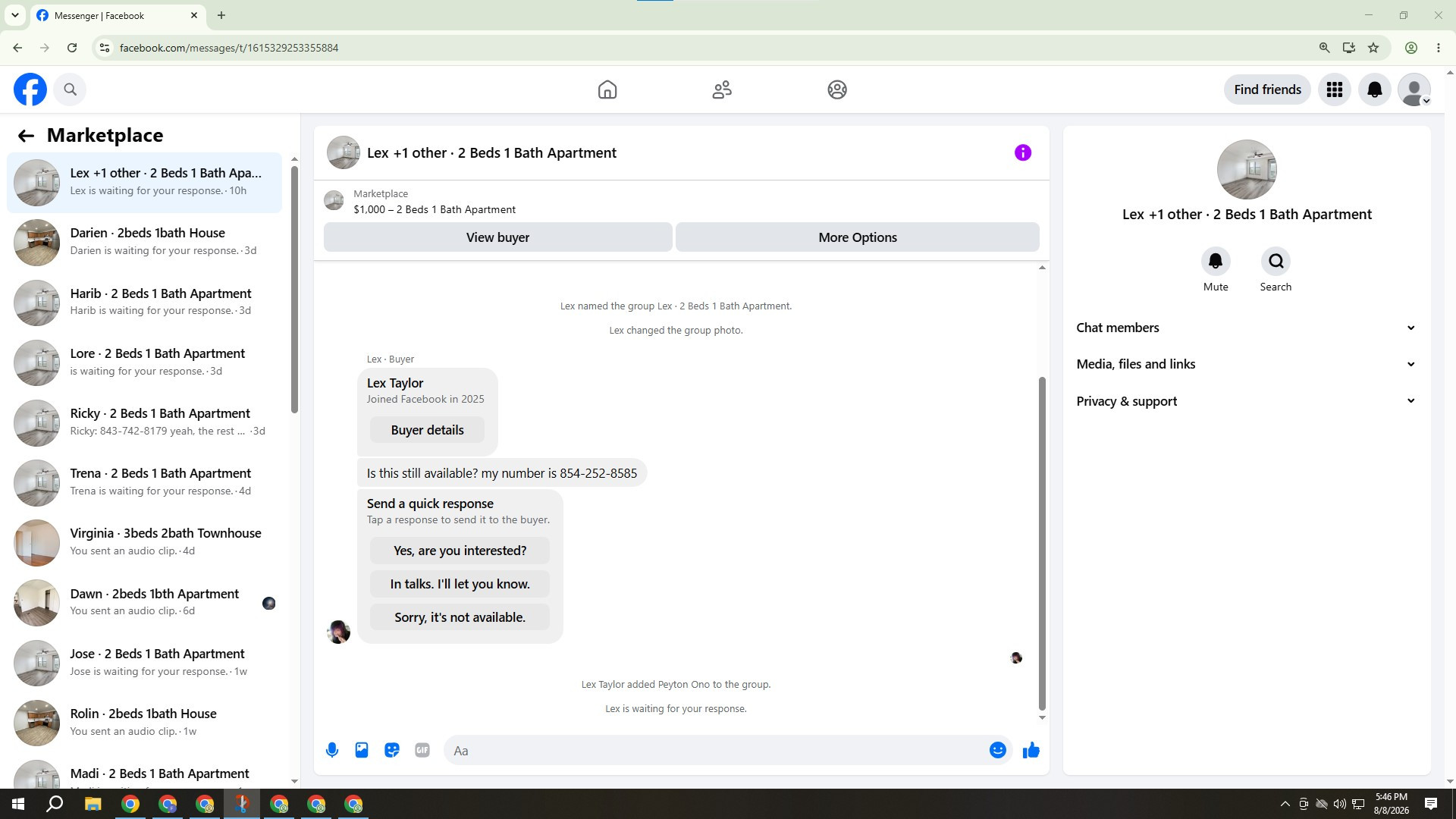Open Harib 2 Beds 1 Bath conversation
Image resolution: width=1456 pixels, height=819 pixels.
coord(144,303)
